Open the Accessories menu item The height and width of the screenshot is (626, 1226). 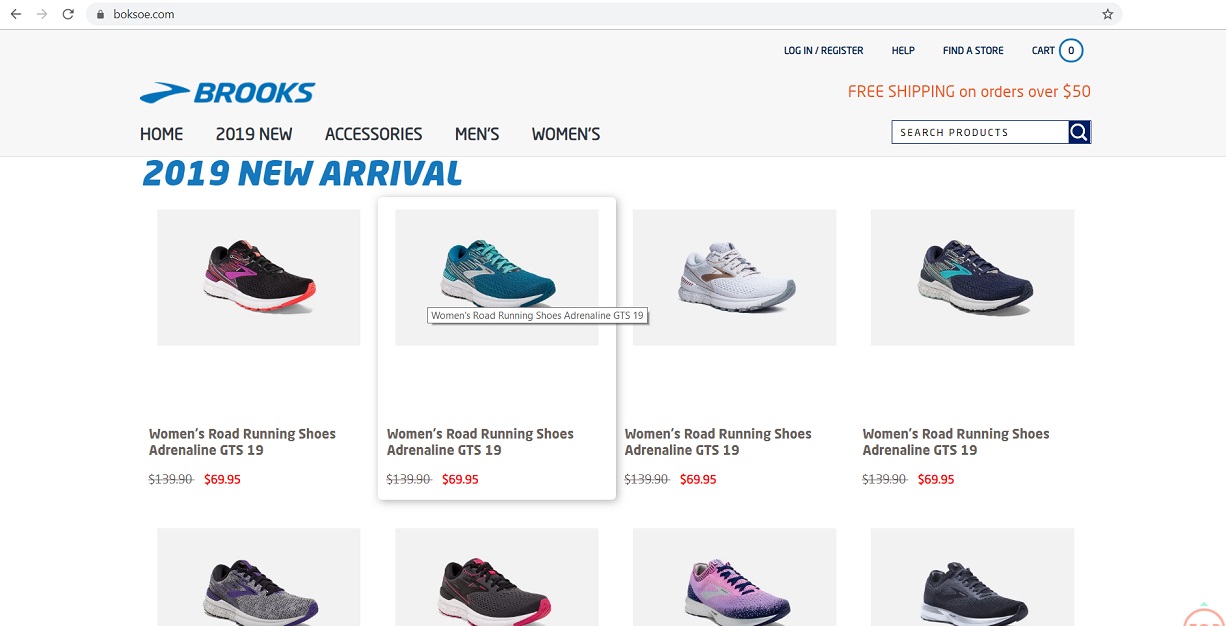coord(374,134)
